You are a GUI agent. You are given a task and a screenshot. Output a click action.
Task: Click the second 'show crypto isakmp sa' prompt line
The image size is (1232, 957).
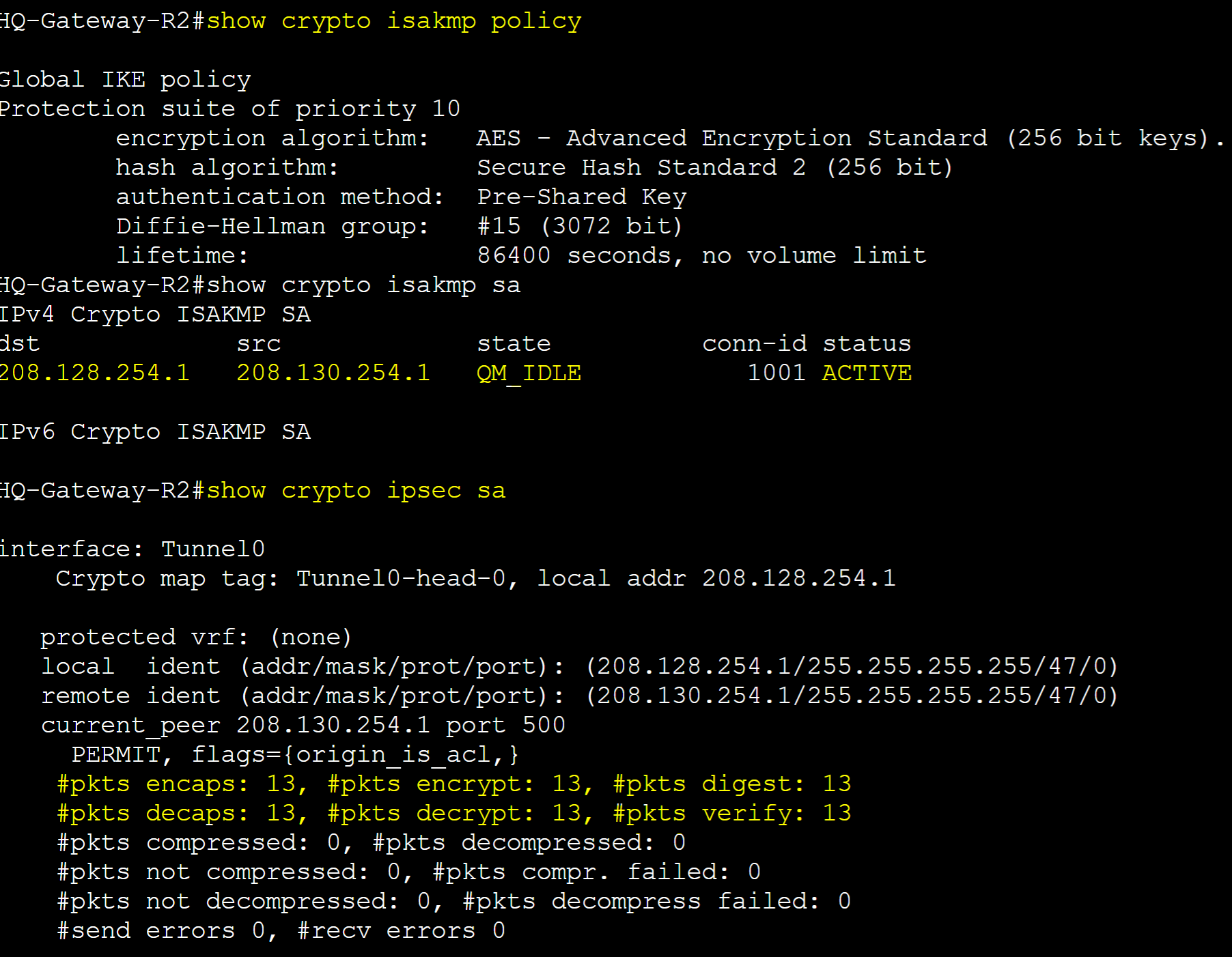click(260, 285)
